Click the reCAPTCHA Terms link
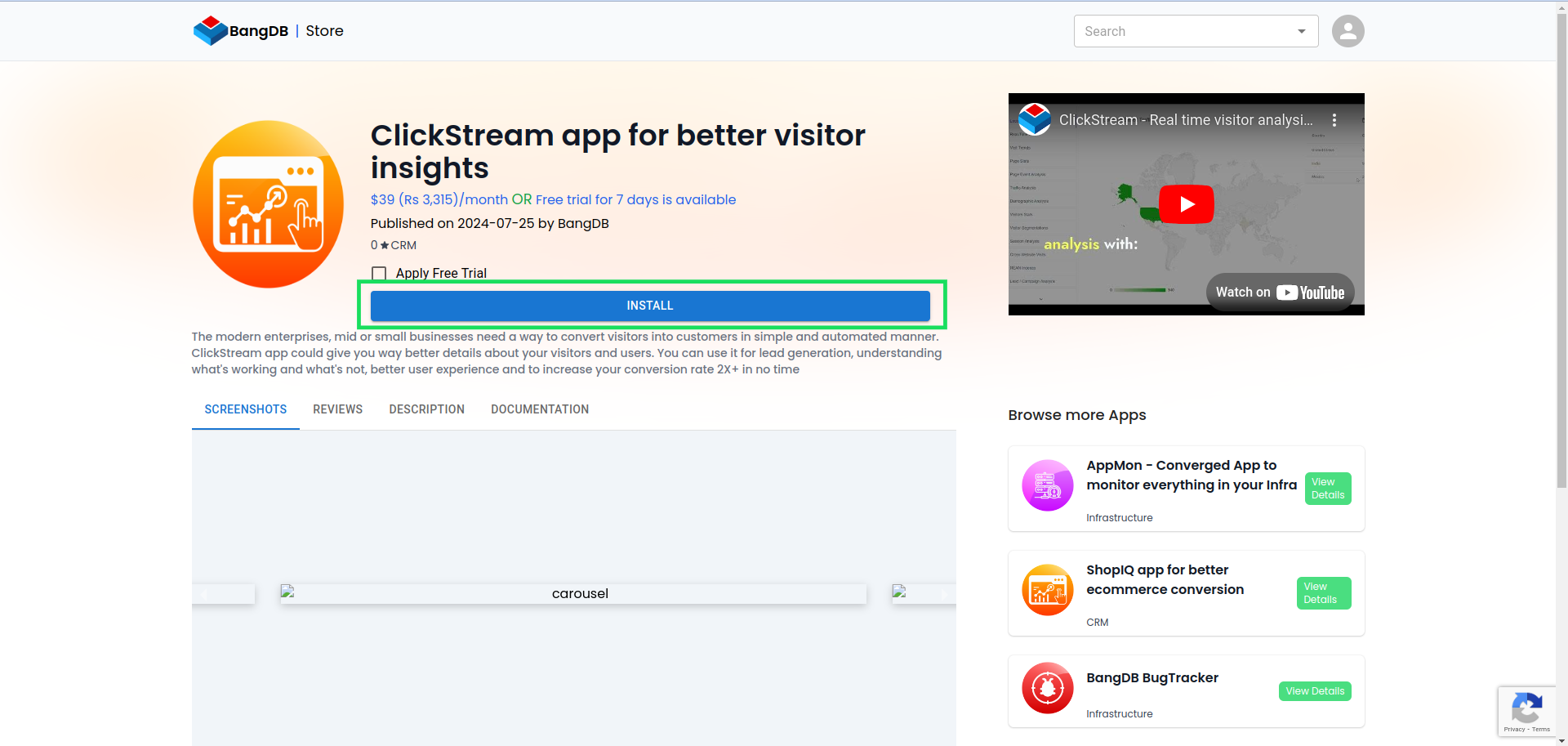This screenshot has height=746, width=1568. click(1541, 730)
